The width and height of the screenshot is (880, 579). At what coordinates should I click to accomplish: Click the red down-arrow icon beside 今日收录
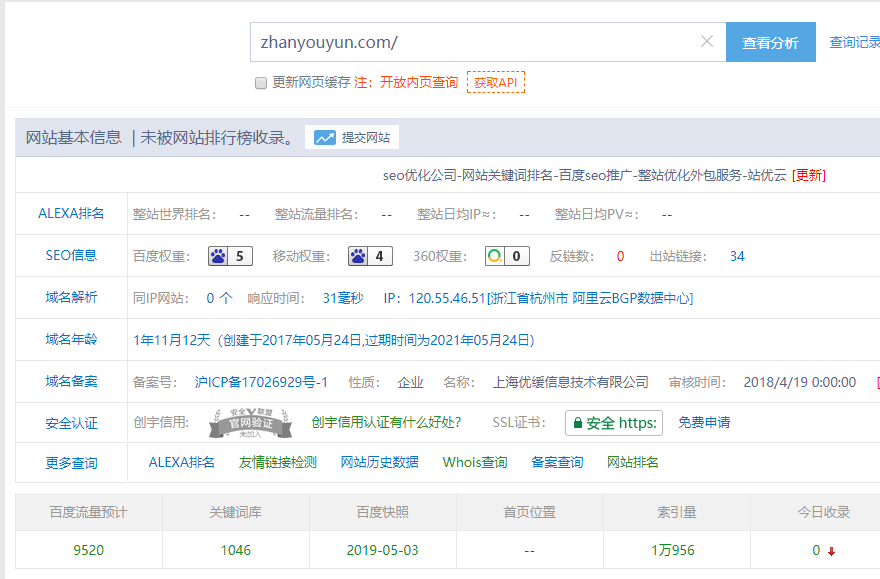[x=832, y=552]
